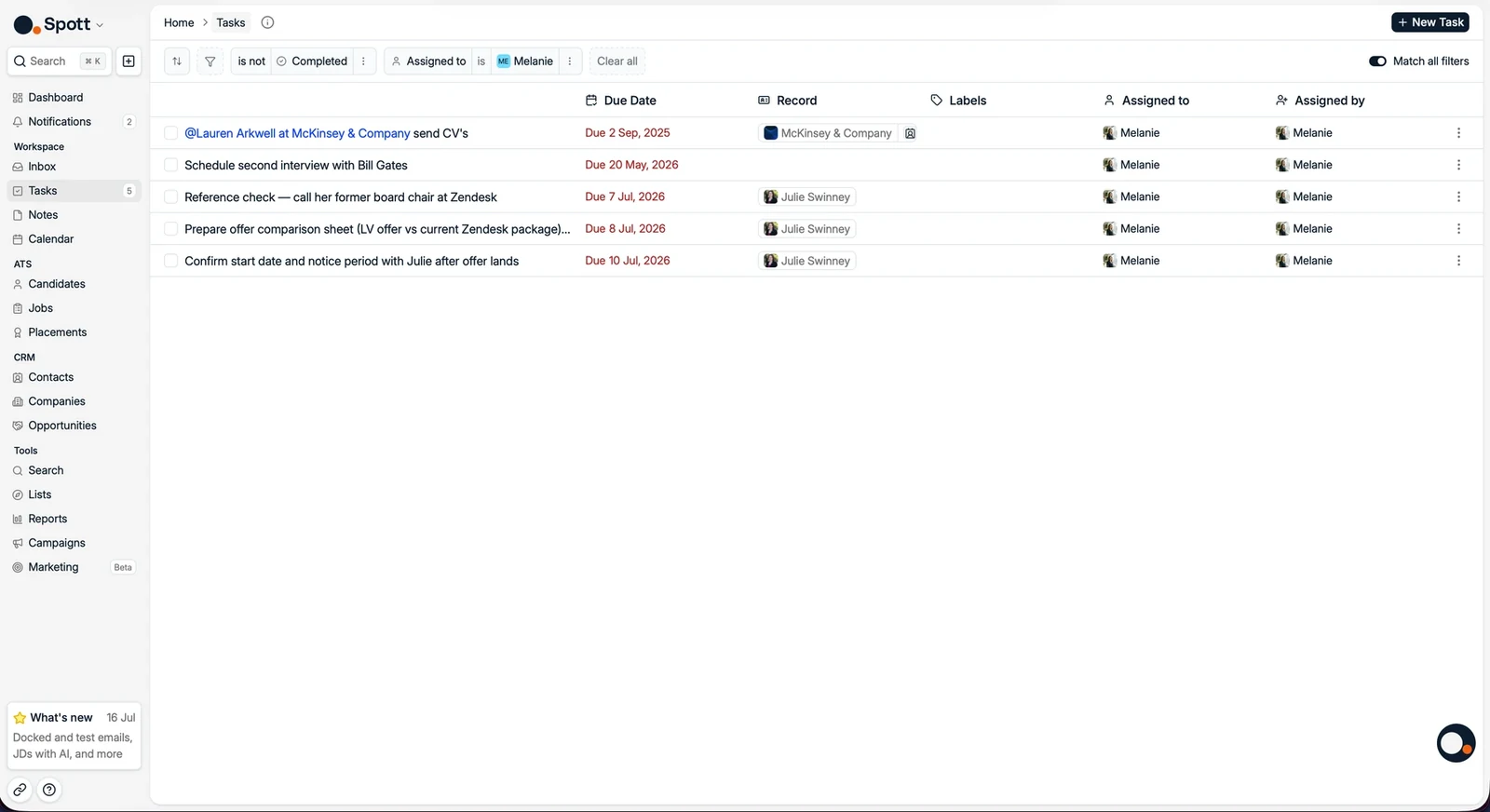Open Calendar in the sidebar
The height and width of the screenshot is (812, 1490).
tap(74, 239)
